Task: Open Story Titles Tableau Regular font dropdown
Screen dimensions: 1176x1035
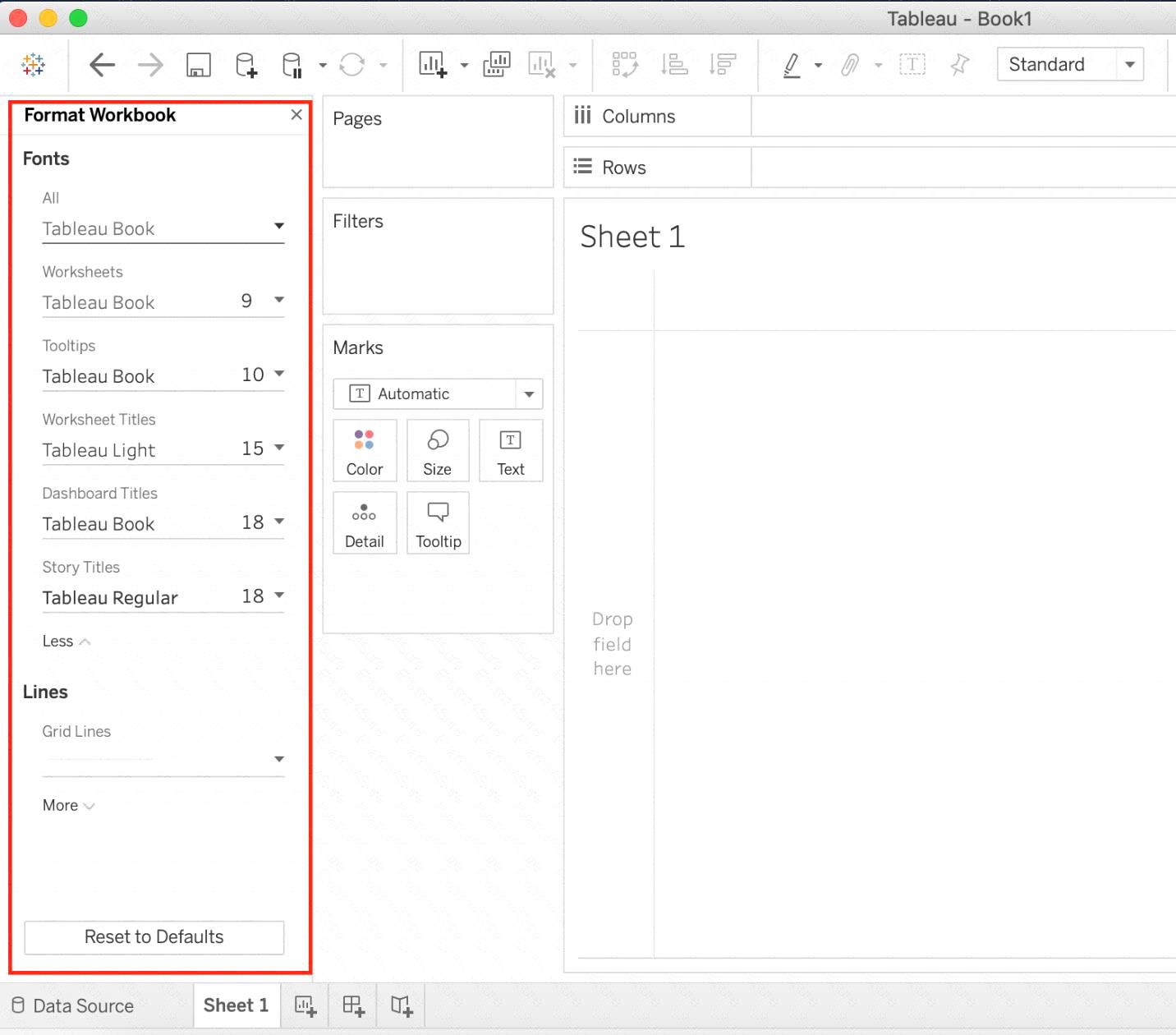Action: pyautogui.click(x=163, y=597)
